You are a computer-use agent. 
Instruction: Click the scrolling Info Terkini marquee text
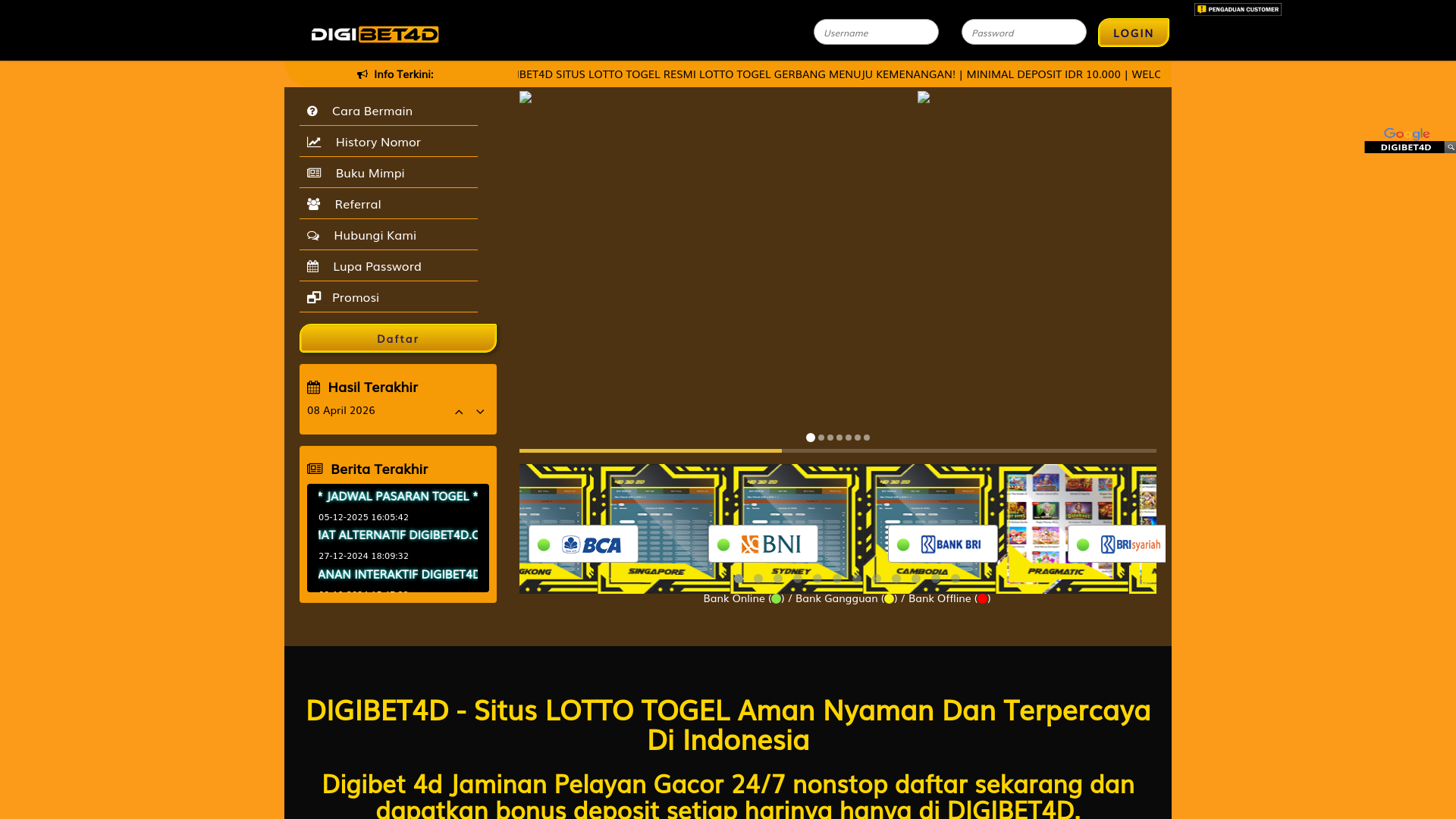839,74
